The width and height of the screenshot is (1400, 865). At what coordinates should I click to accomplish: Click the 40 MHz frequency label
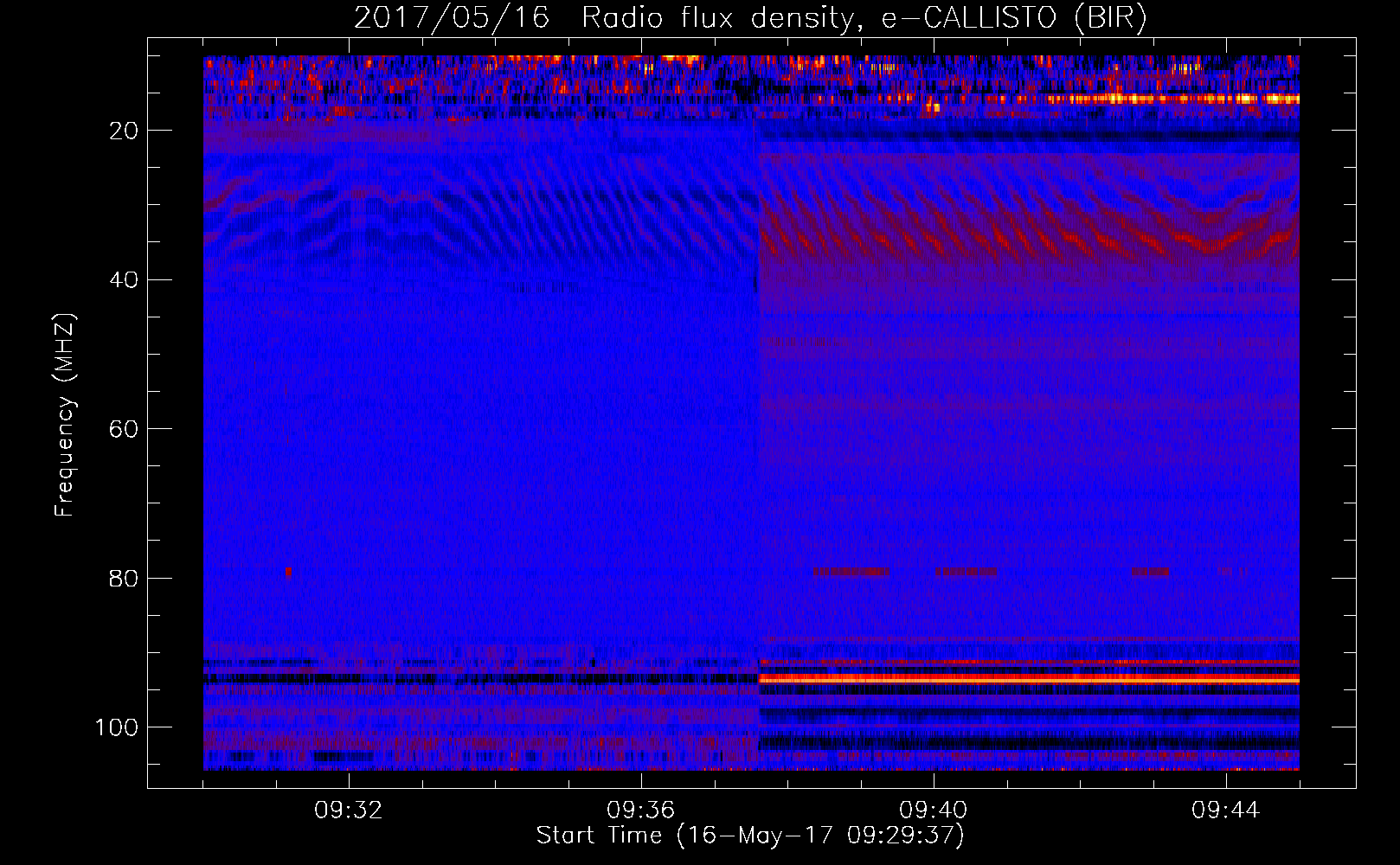pyautogui.click(x=124, y=280)
